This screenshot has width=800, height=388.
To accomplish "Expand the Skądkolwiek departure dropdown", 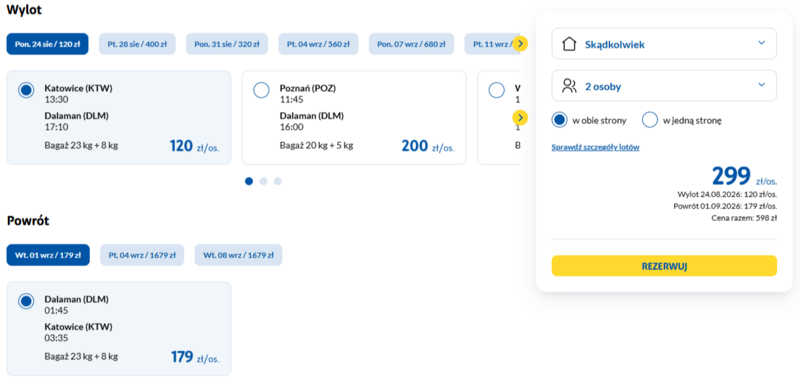I will coord(664,44).
